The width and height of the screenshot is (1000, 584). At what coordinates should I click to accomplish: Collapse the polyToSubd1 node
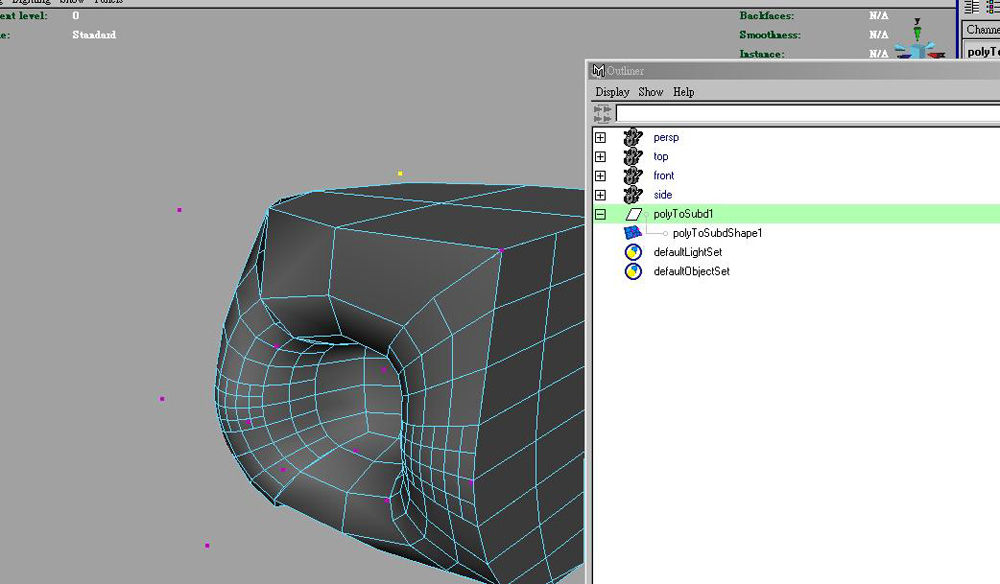[x=600, y=214]
